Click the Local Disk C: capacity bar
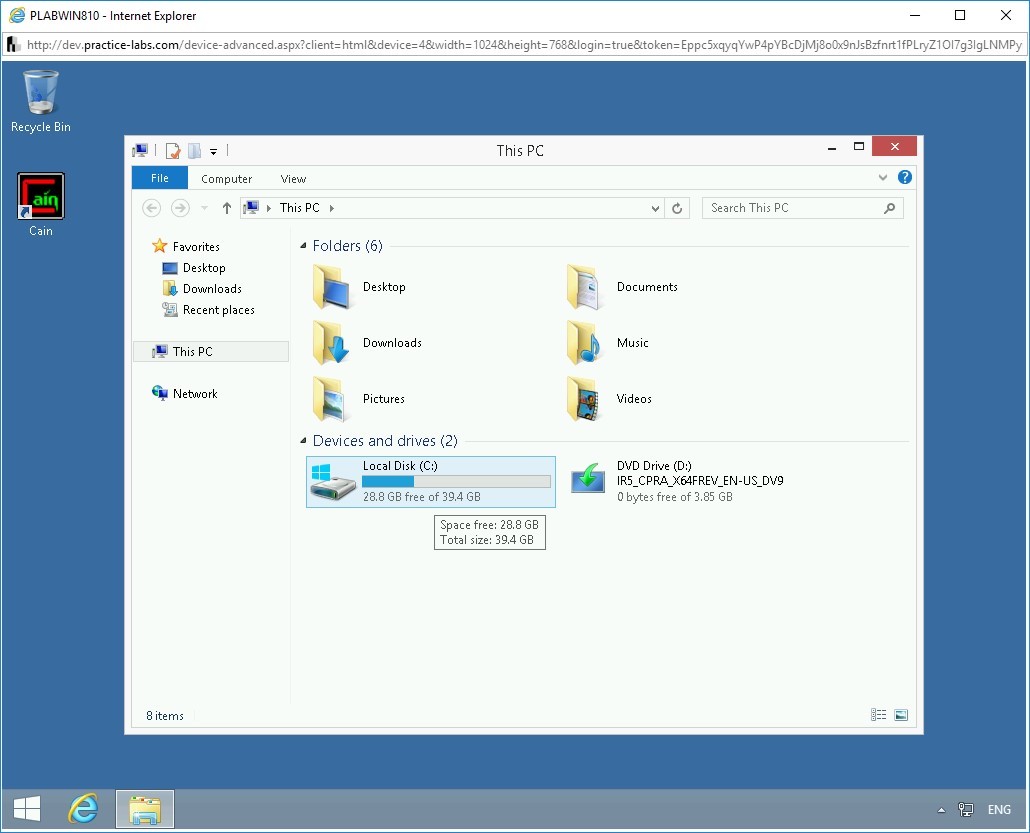 tap(455, 482)
